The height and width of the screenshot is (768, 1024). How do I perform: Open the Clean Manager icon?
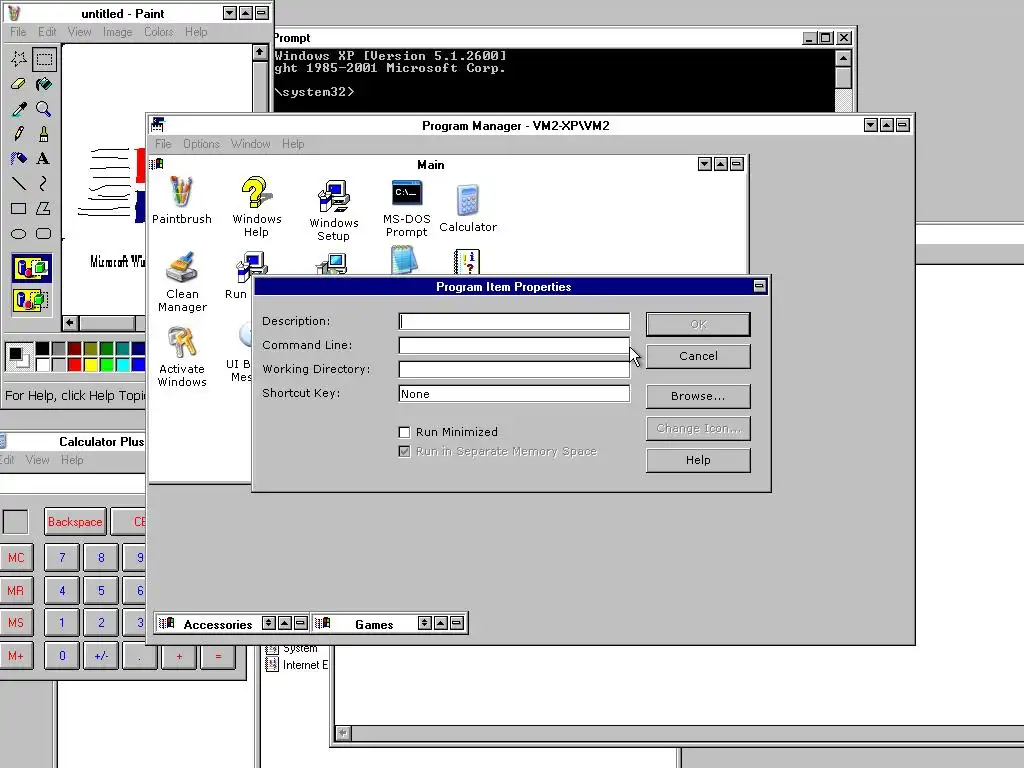click(x=182, y=282)
